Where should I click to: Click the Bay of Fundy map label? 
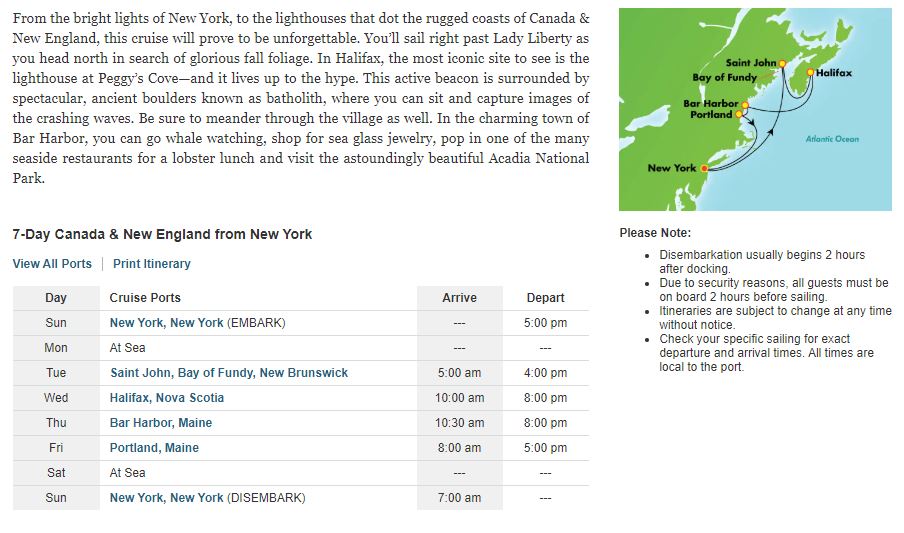point(724,77)
